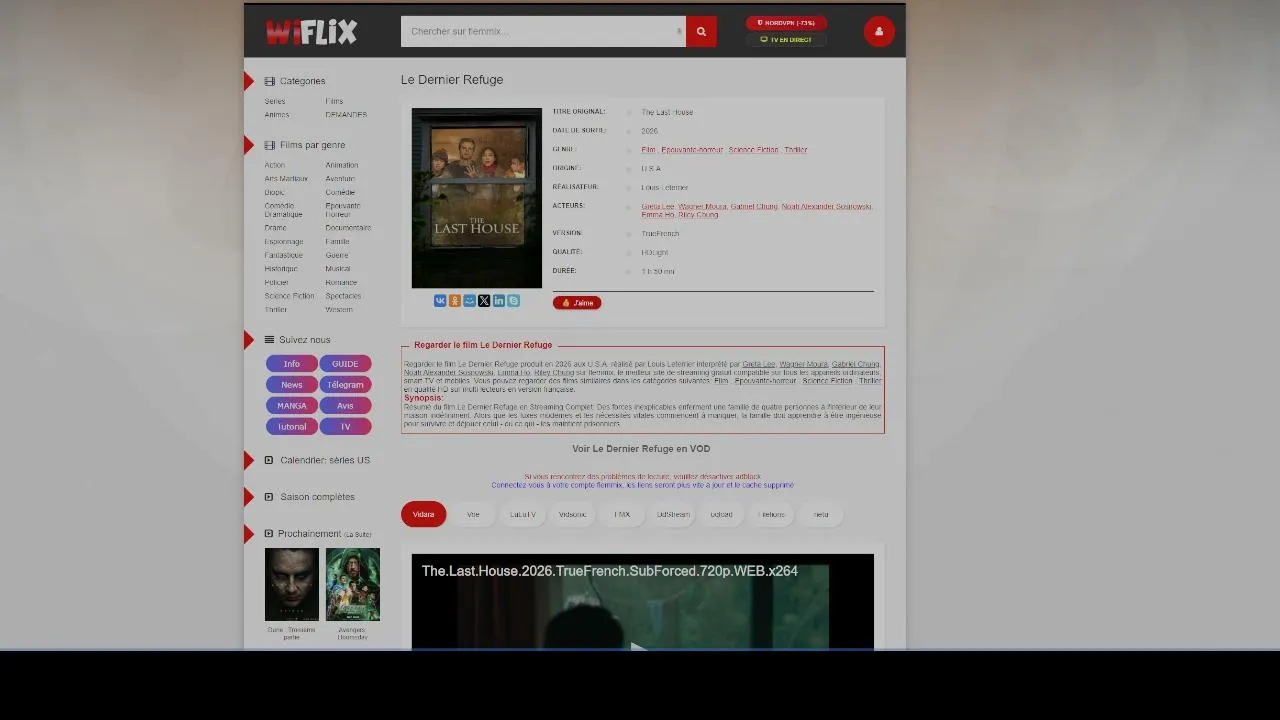1280x720 pixels.
Task: Select the Vidsonic player tab
Action: (573, 515)
